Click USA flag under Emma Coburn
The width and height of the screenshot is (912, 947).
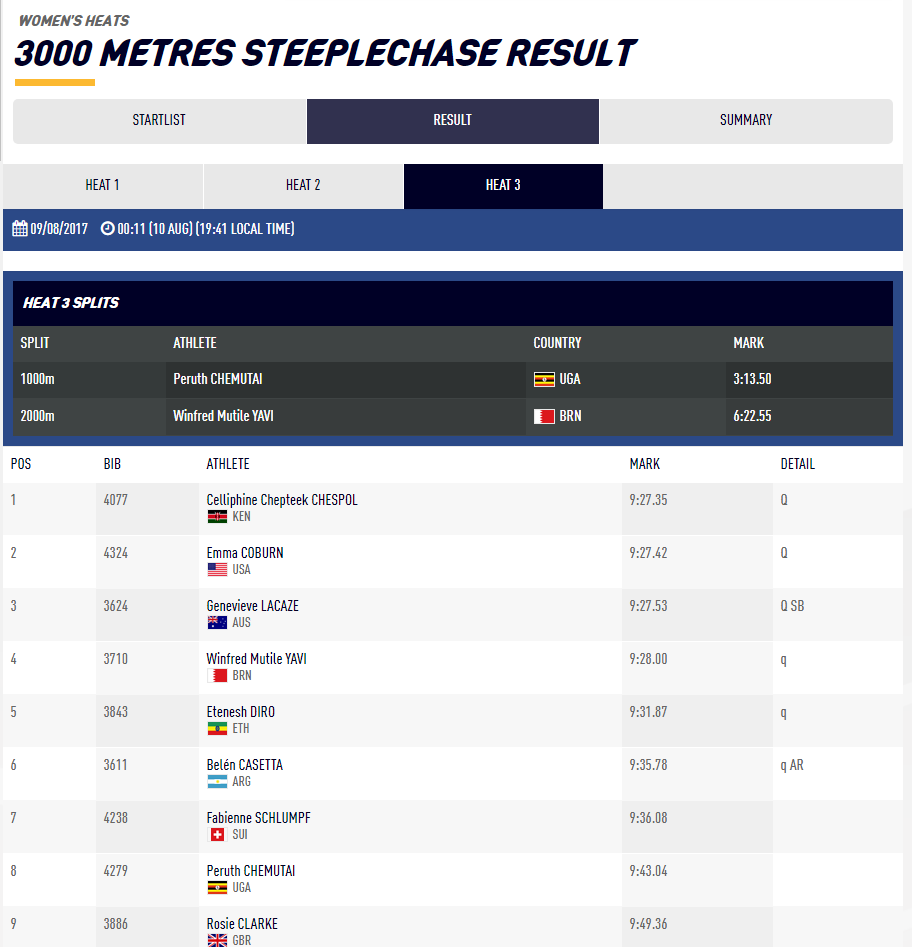217,570
